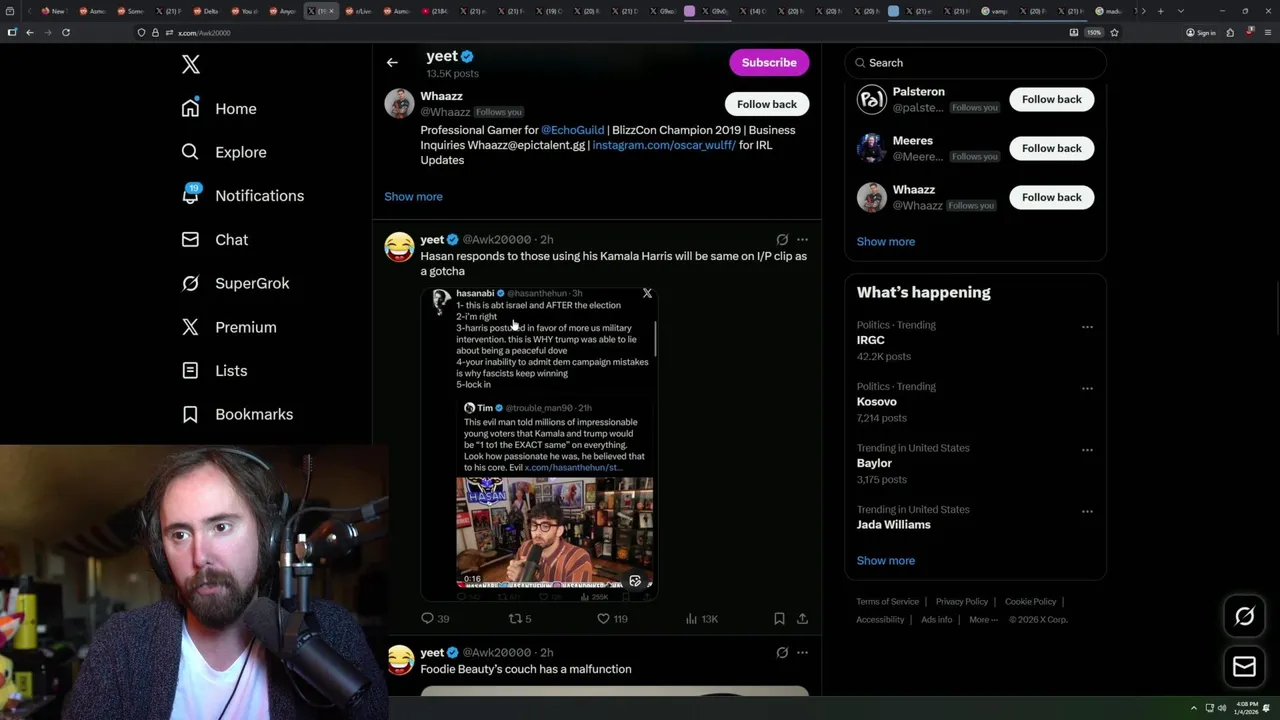The width and height of the screenshot is (1280, 720).
Task: Follow back Whaazz in the feed card
Action: [x=767, y=104]
